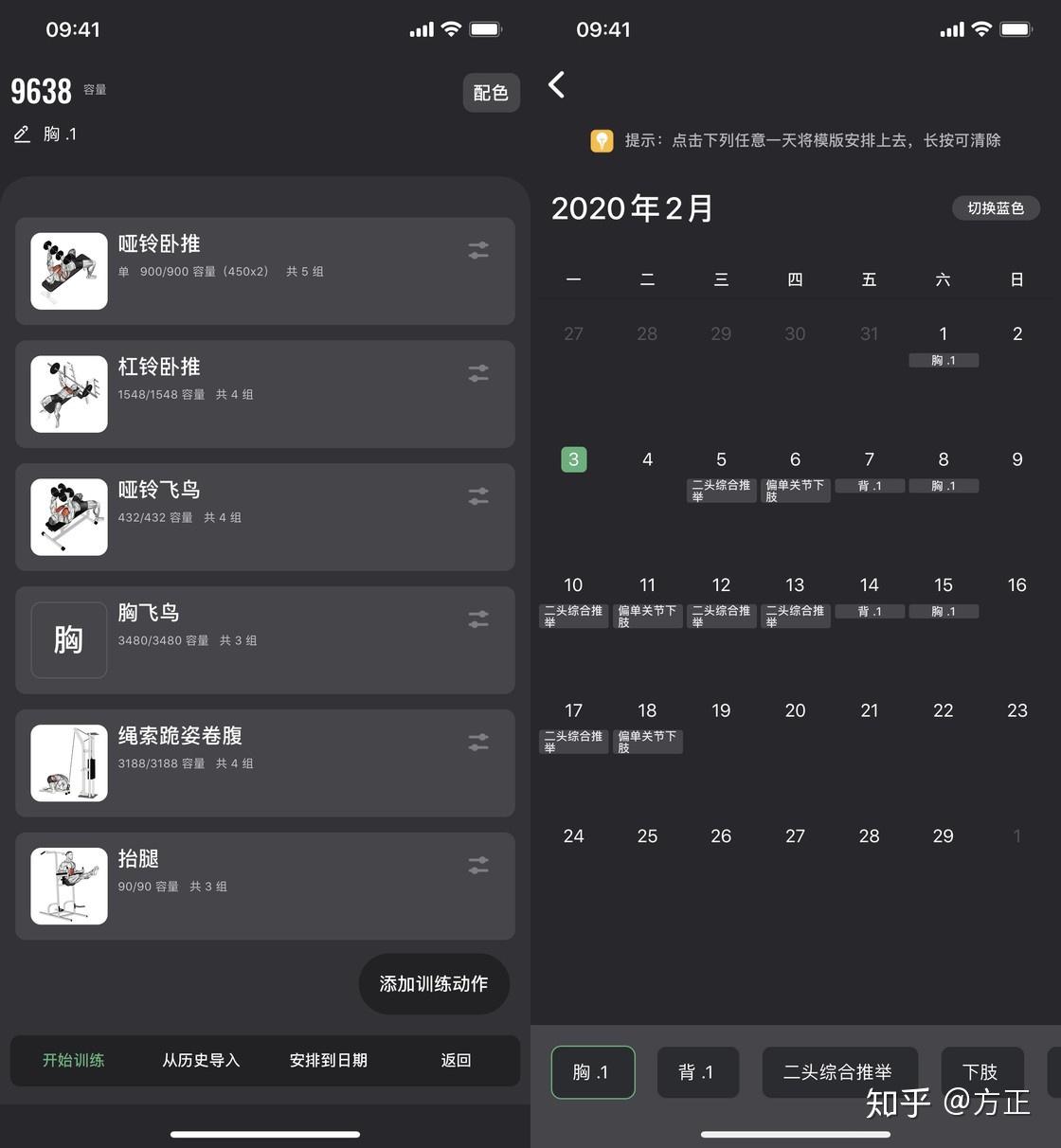Select the 背 .1 template chip
The height and width of the screenshot is (1148, 1061).
(698, 1072)
